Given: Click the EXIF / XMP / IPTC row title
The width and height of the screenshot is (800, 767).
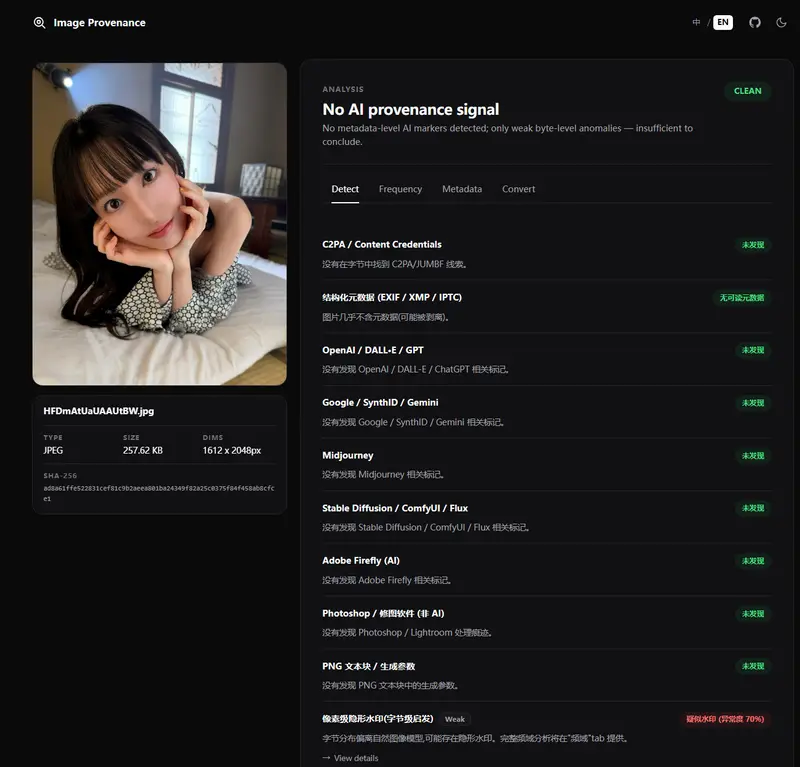Looking at the screenshot, I should pos(392,298).
